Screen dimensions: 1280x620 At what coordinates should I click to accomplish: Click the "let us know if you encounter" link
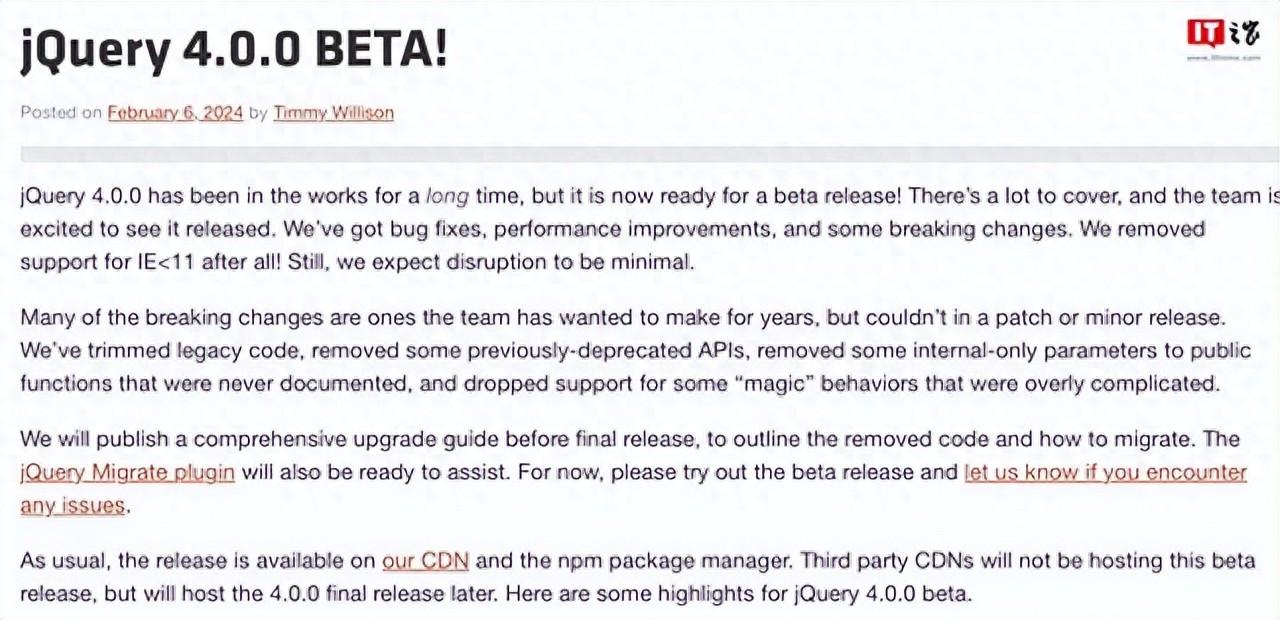point(1105,472)
